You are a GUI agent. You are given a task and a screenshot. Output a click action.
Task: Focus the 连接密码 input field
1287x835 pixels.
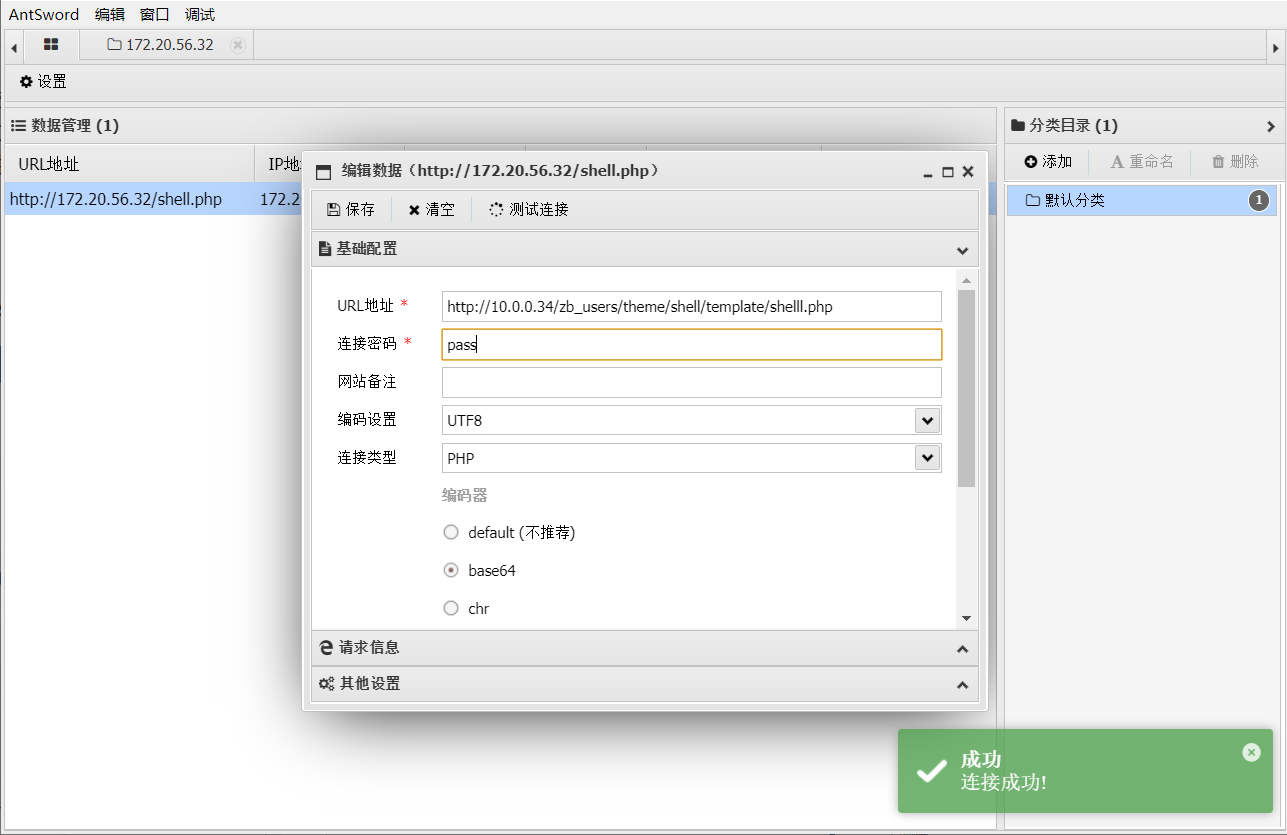[692, 345]
